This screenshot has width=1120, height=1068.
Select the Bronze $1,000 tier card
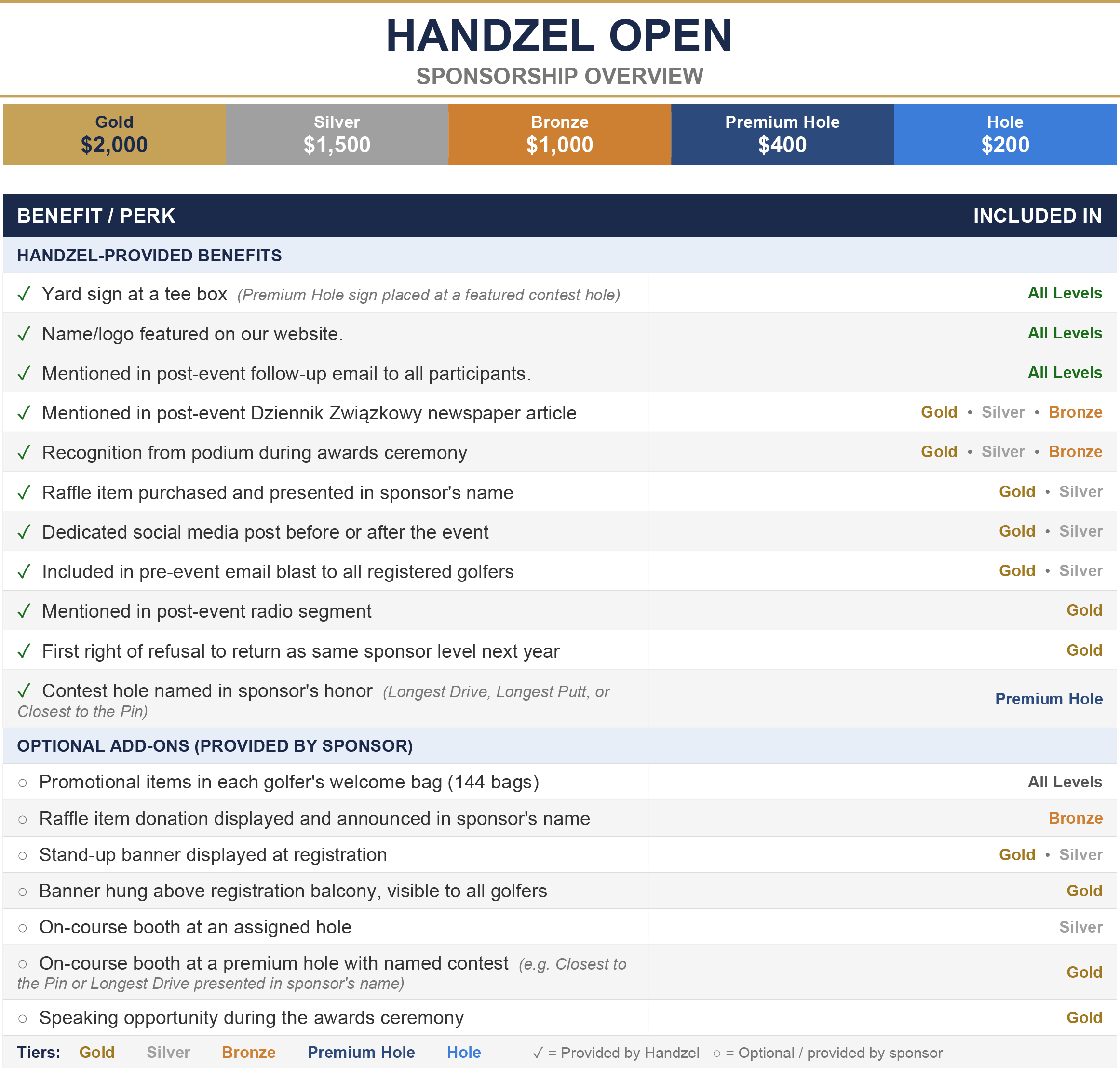click(560, 135)
